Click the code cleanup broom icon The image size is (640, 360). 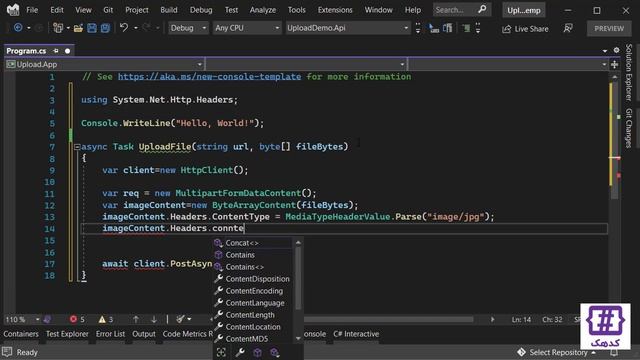(x=180, y=319)
